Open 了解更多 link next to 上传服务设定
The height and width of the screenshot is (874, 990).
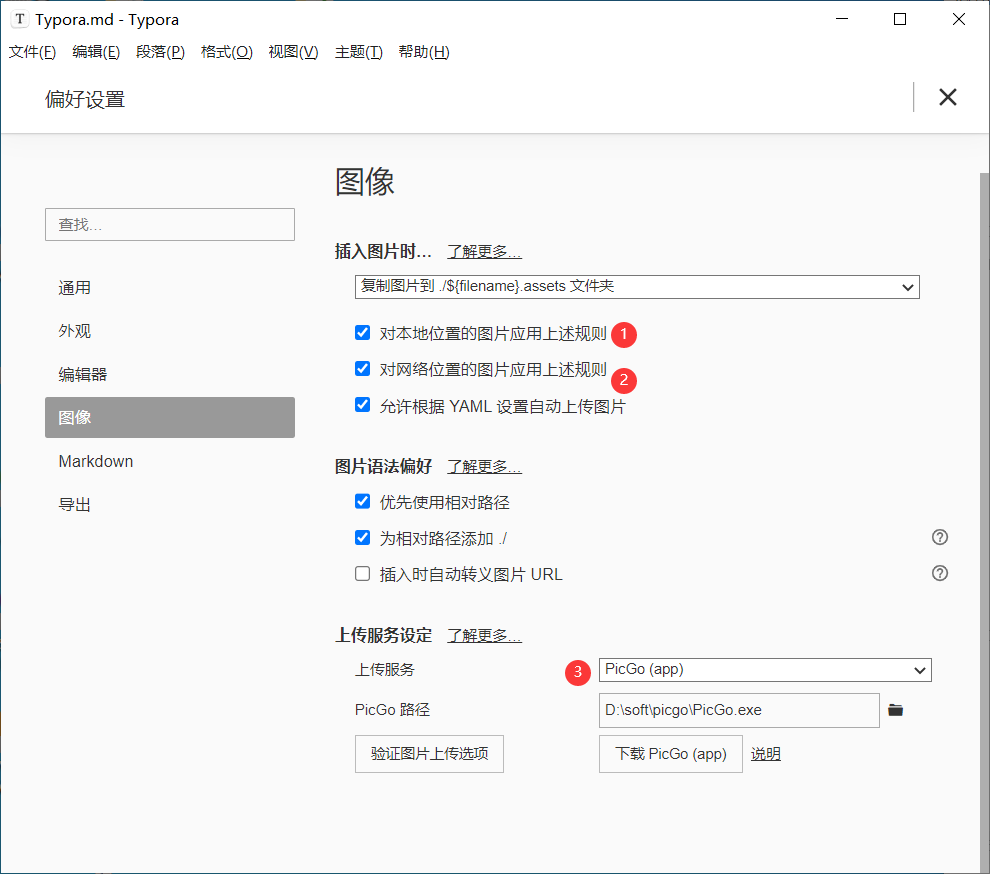[x=484, y=635]
